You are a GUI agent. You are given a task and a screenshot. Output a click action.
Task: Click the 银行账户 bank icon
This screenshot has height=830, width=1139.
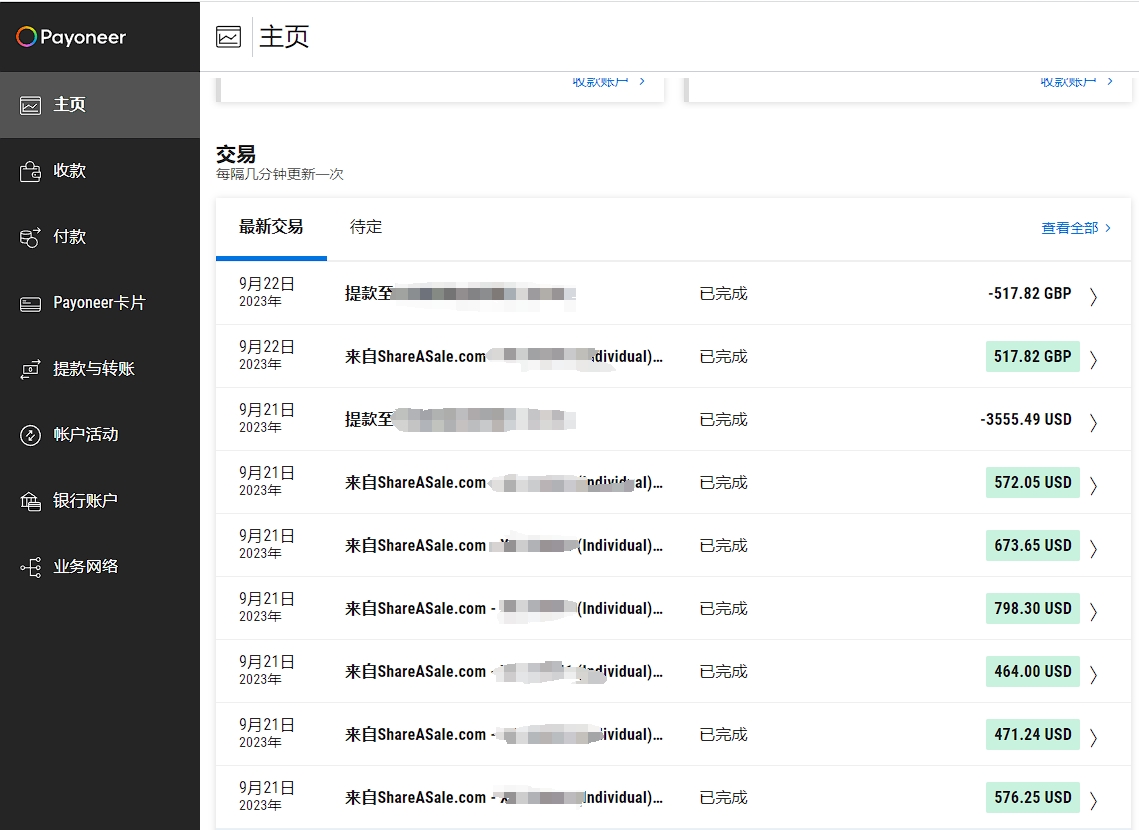pos(31,501)
